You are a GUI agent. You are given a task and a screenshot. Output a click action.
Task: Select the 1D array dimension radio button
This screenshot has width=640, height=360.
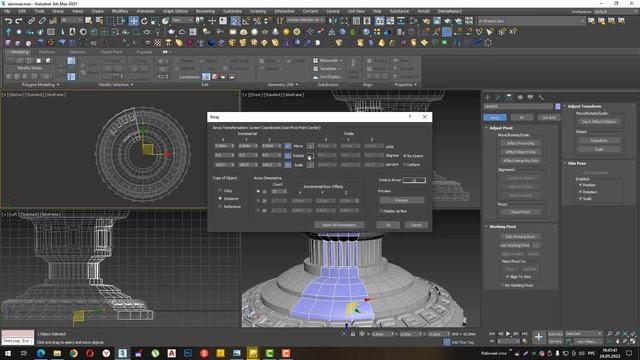pyautogui.click(x=258, y=191)
